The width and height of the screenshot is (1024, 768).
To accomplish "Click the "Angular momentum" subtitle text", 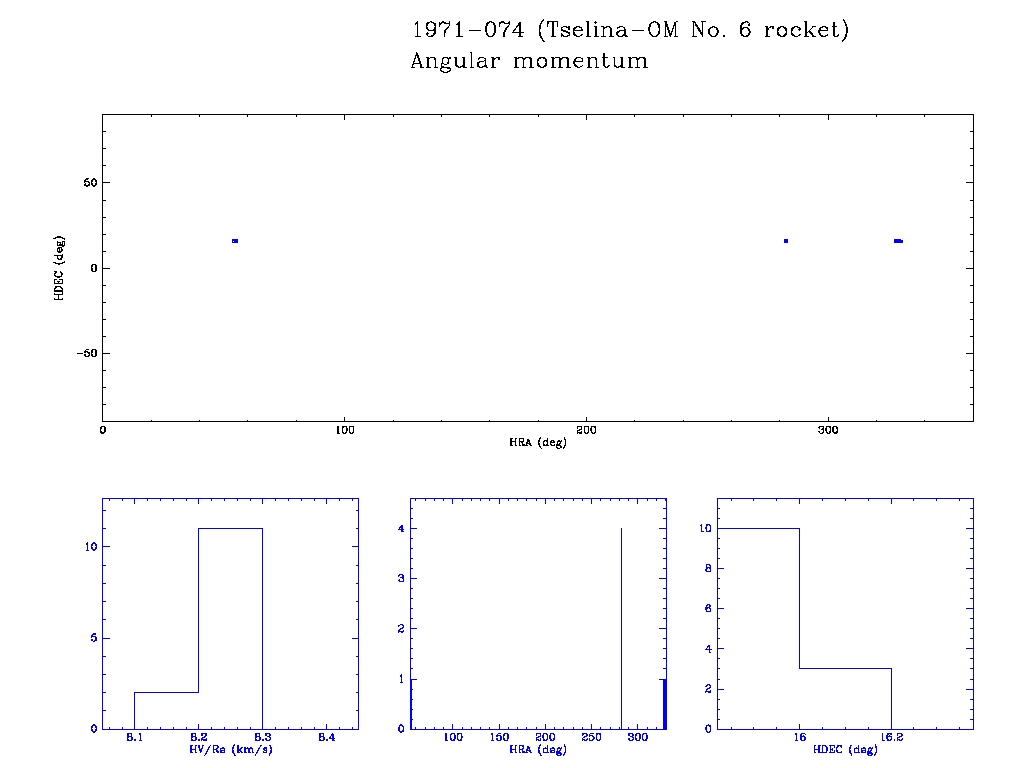I will coord(529,61).
